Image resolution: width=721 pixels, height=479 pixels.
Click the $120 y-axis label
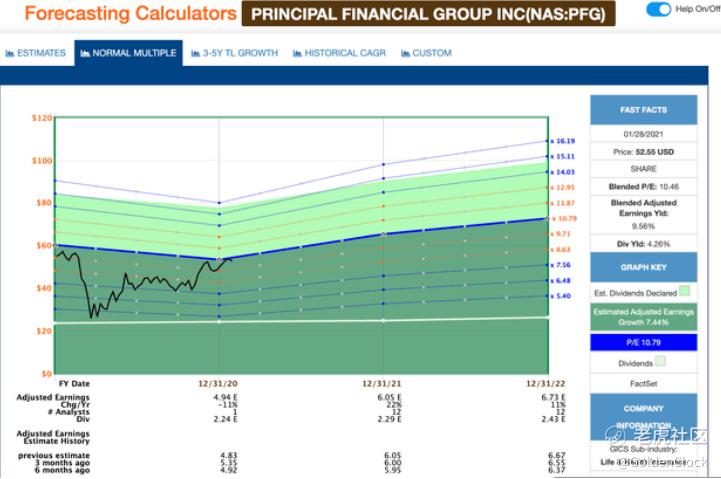[42, 118]
